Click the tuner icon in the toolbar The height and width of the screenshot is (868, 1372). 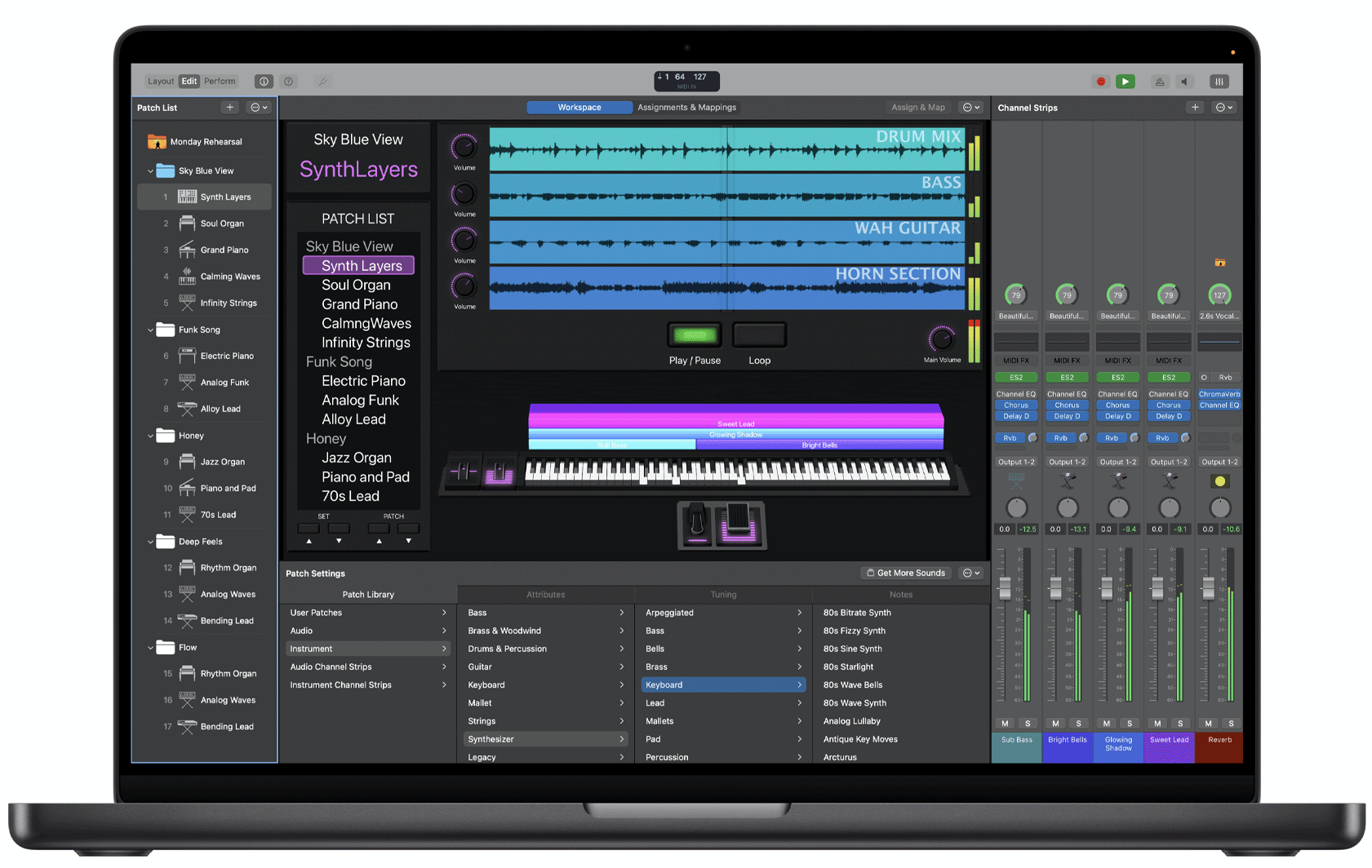tap(322, 82)
